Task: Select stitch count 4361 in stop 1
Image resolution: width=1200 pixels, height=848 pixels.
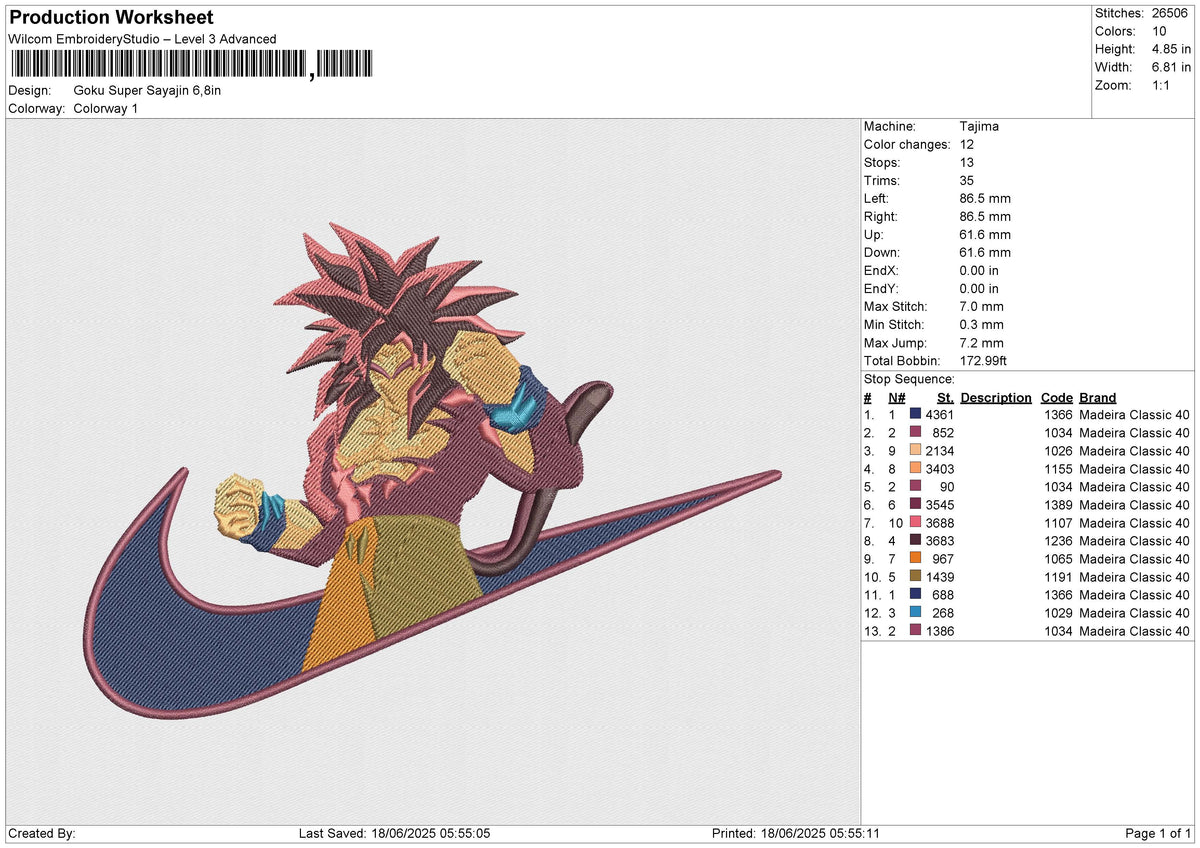Action: tap(940, 415)
